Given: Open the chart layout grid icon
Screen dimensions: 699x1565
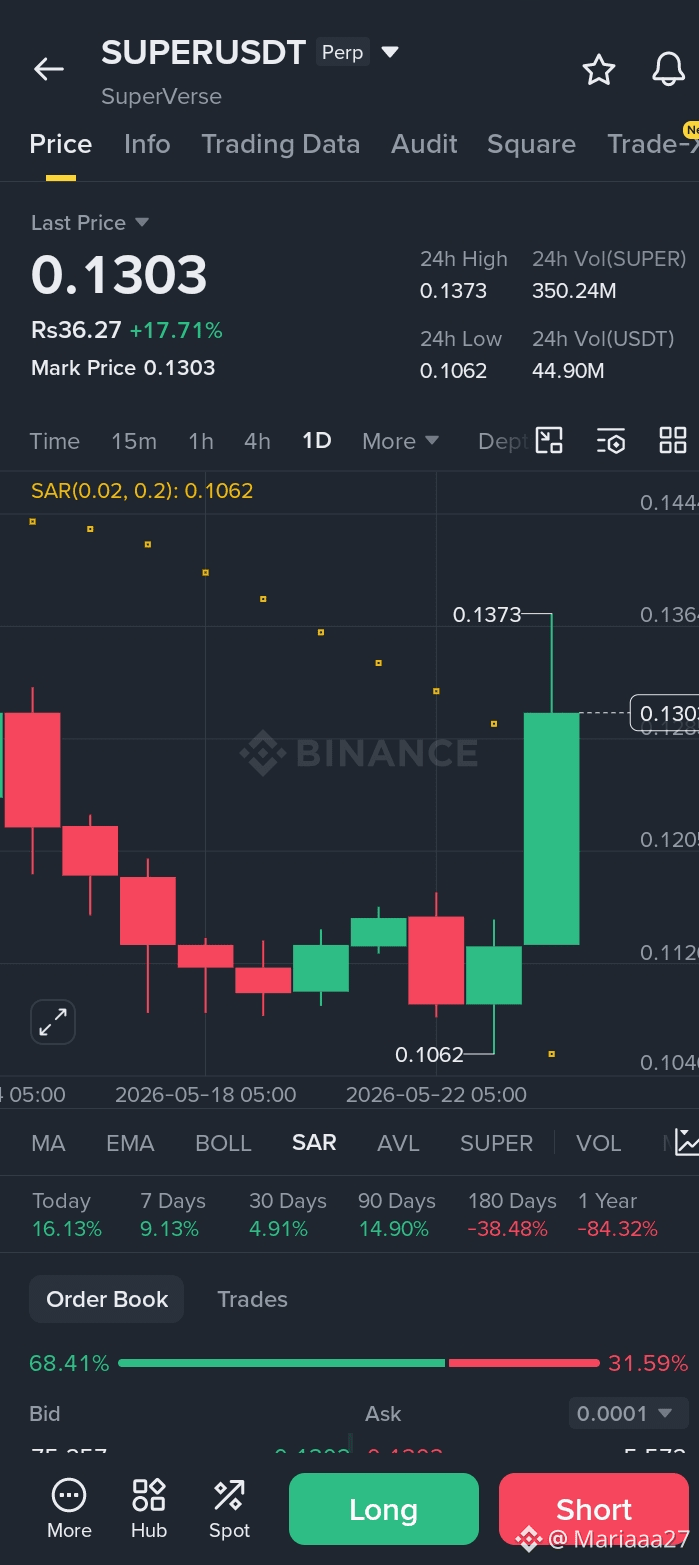Looking at the screenshot, I should pyautogui.click(x=673, y=440).
